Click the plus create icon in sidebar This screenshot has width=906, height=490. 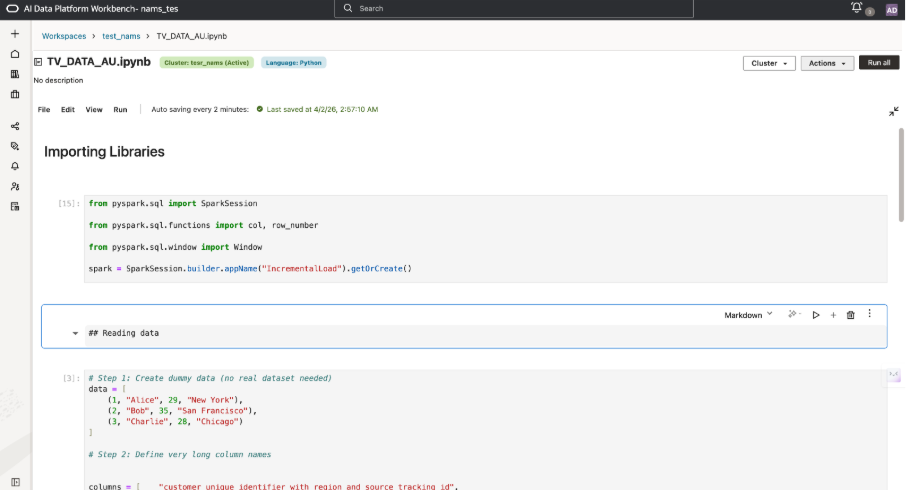(14, 34)
